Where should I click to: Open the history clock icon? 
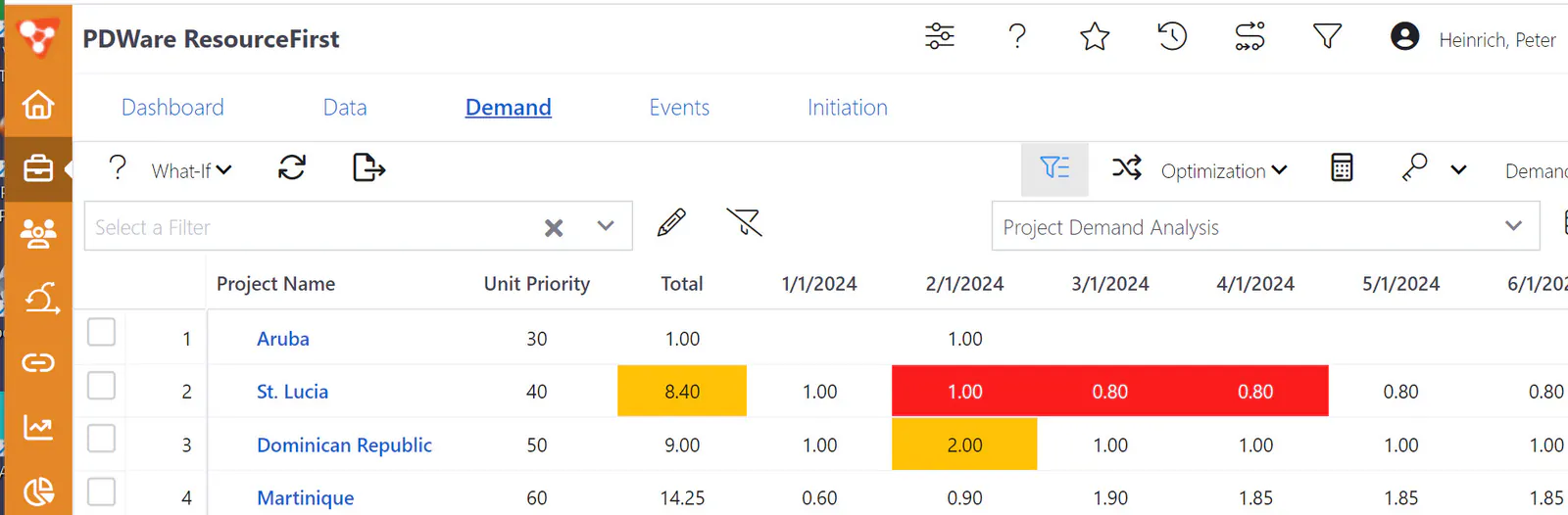pos(1172,36)
